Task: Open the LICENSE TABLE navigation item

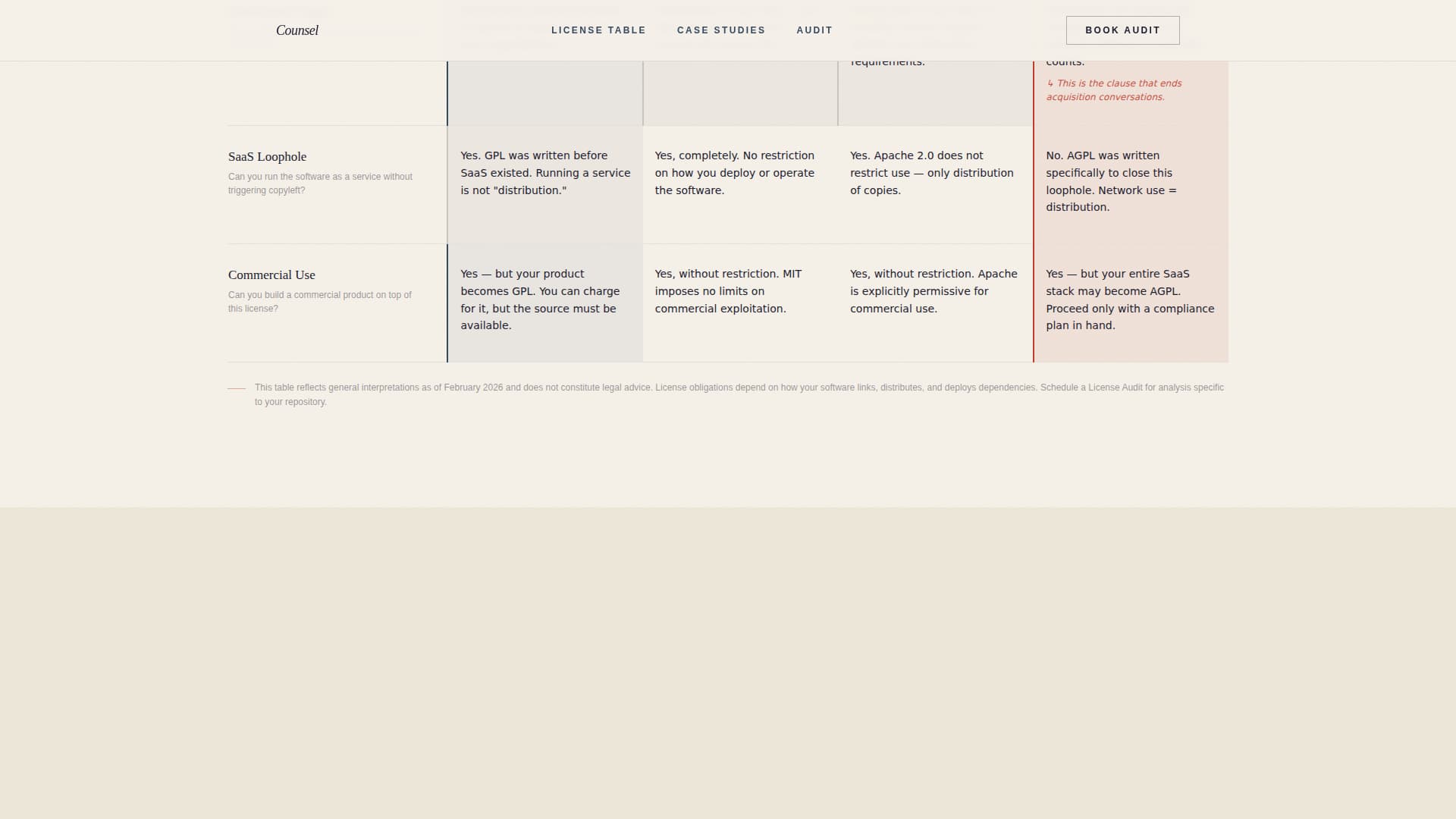Action: tap(598, 30)
